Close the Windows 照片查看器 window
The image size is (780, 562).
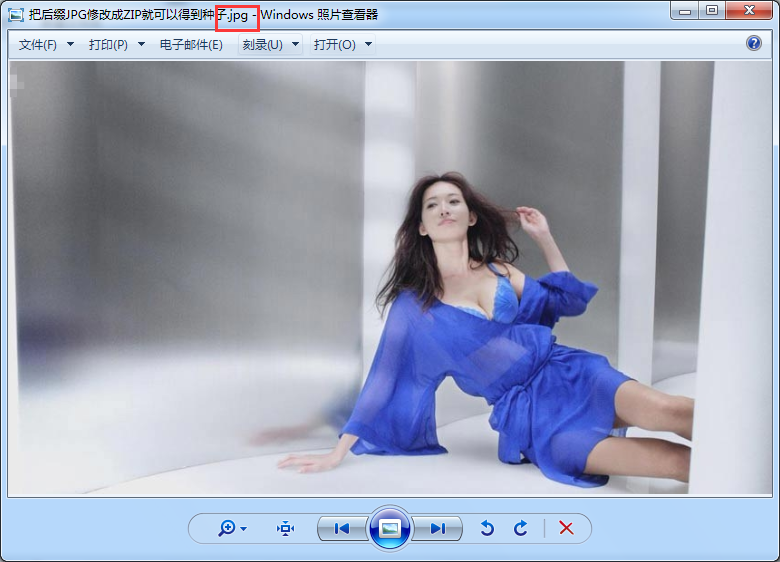(x=749, y=11)
